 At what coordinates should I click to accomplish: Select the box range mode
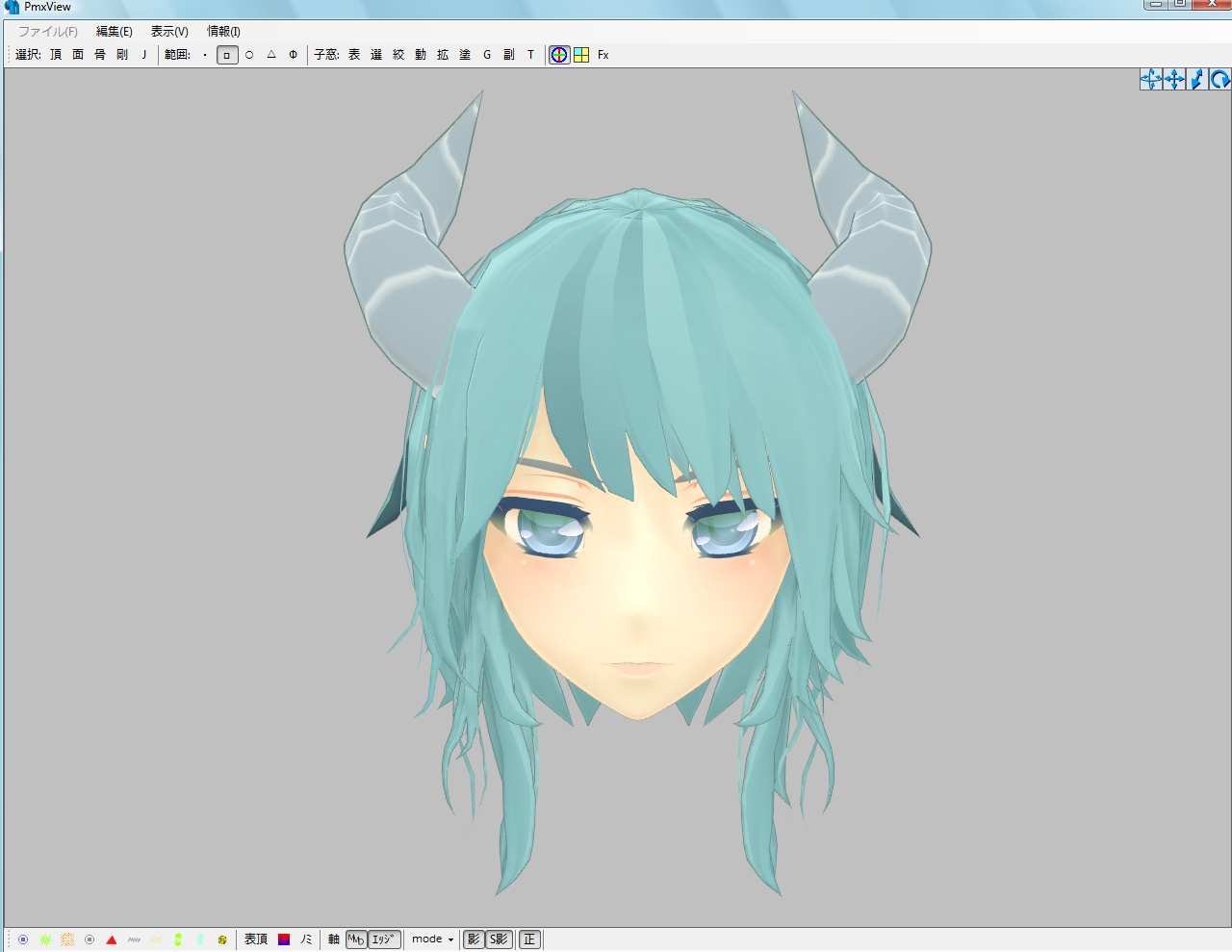coord(227,55)
